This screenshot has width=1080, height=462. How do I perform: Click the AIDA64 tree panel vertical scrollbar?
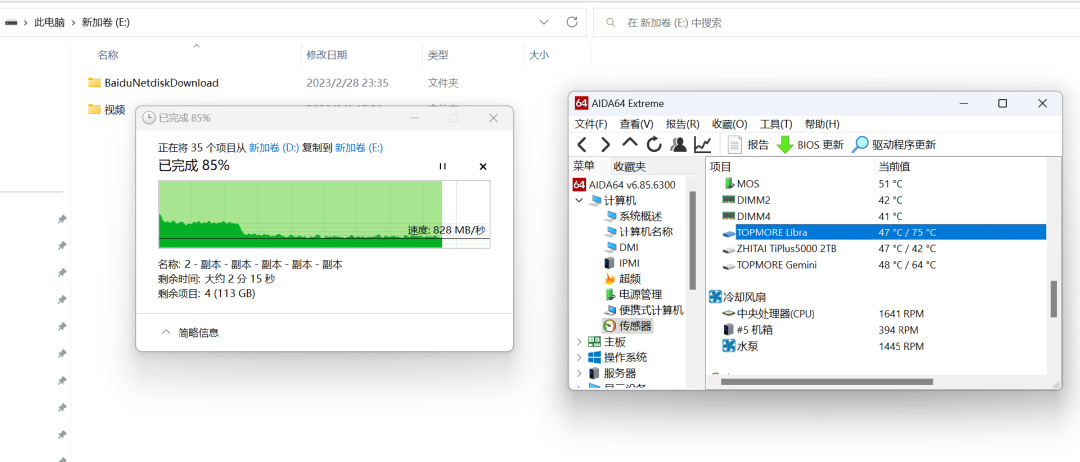click(692, 240)
